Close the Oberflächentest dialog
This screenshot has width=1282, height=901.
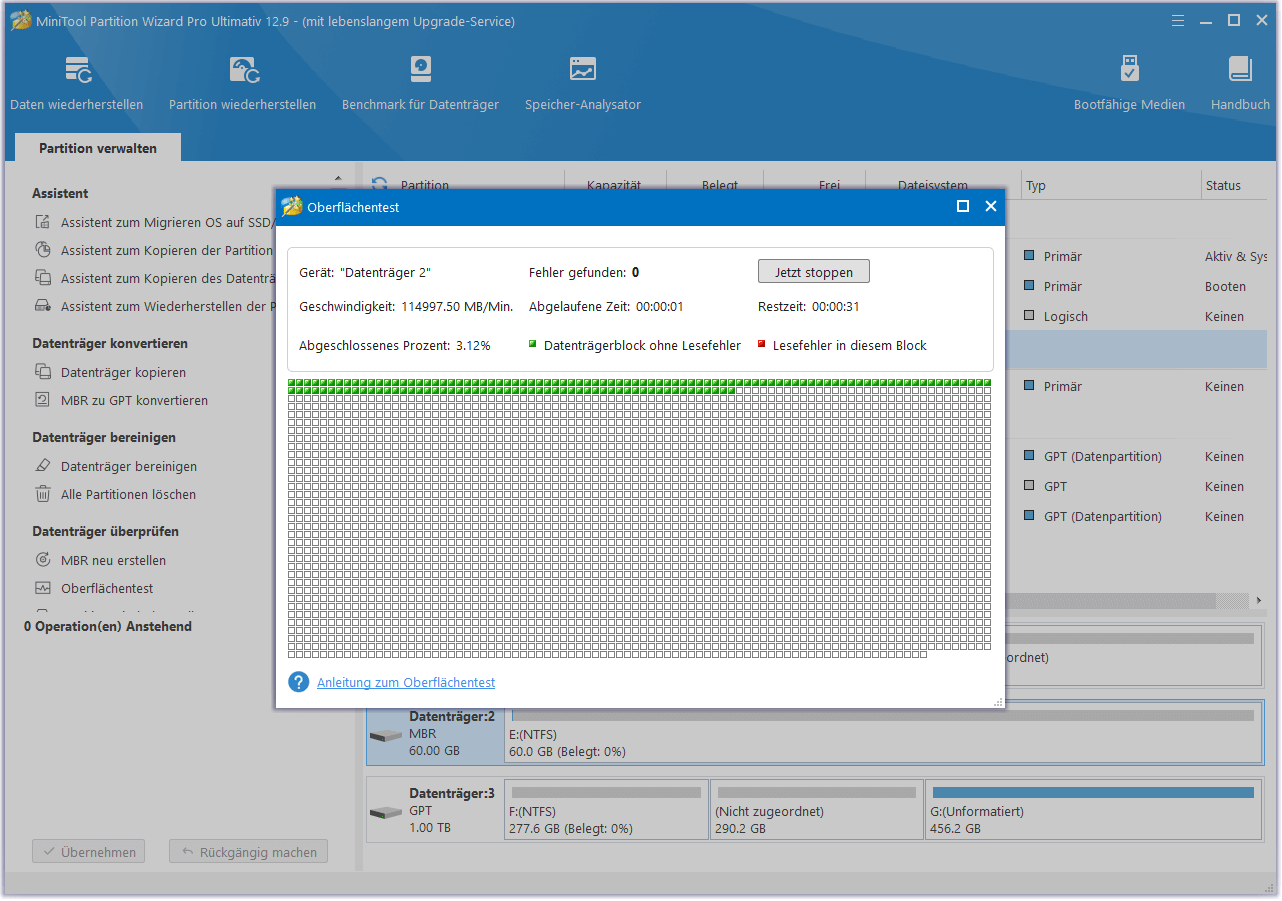[991, 206]
